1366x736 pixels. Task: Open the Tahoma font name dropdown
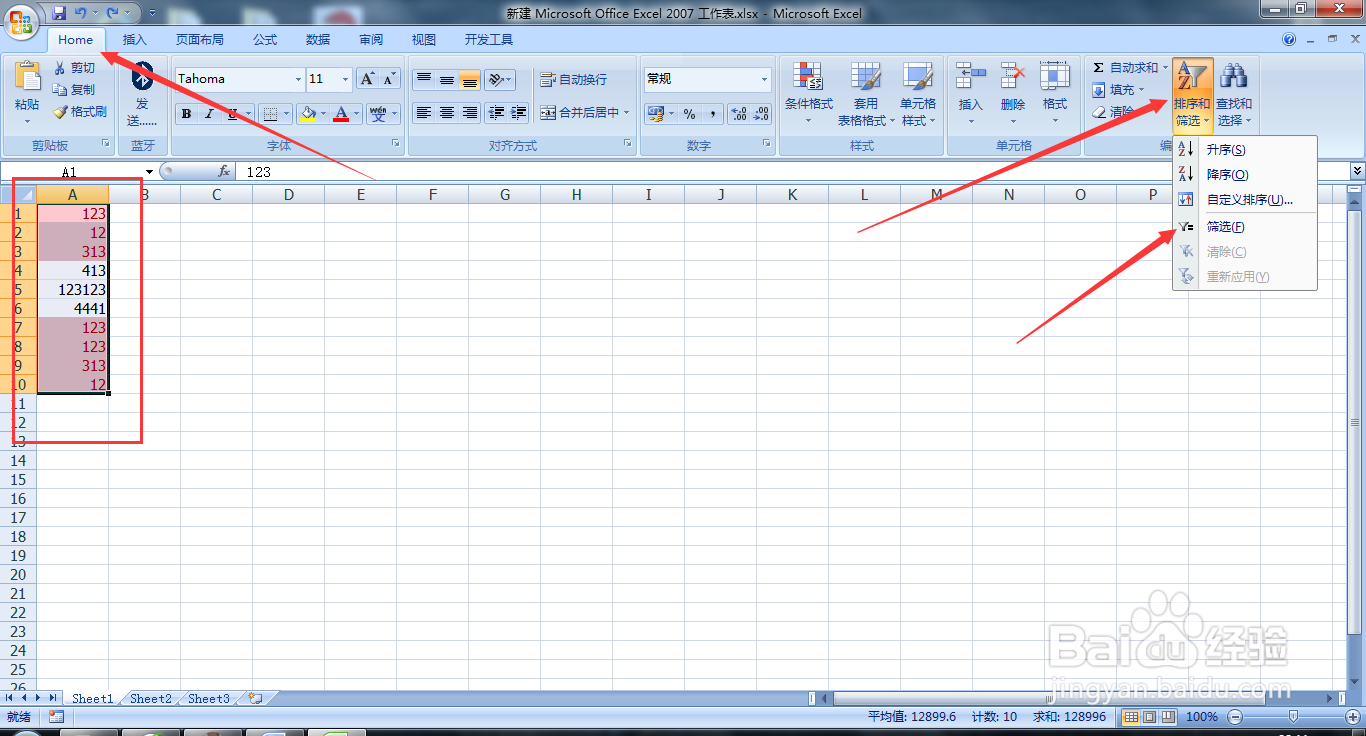tap(298, 79)
